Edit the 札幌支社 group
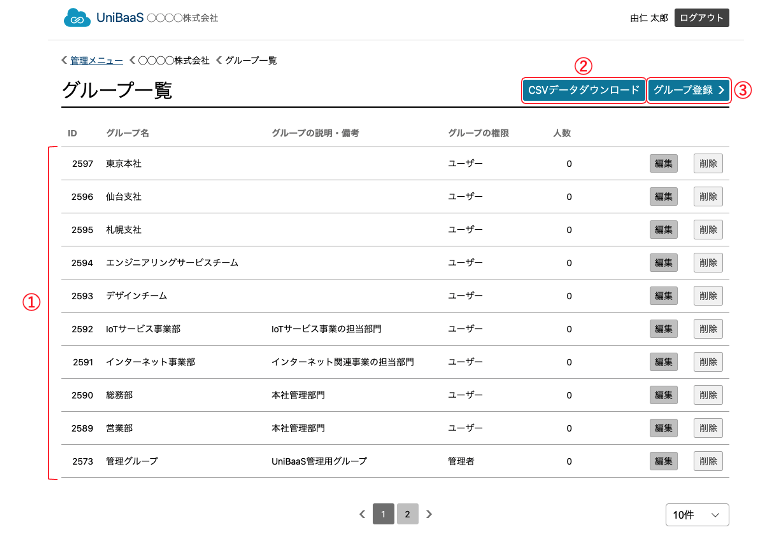759x537 pixels. [664, 230]
